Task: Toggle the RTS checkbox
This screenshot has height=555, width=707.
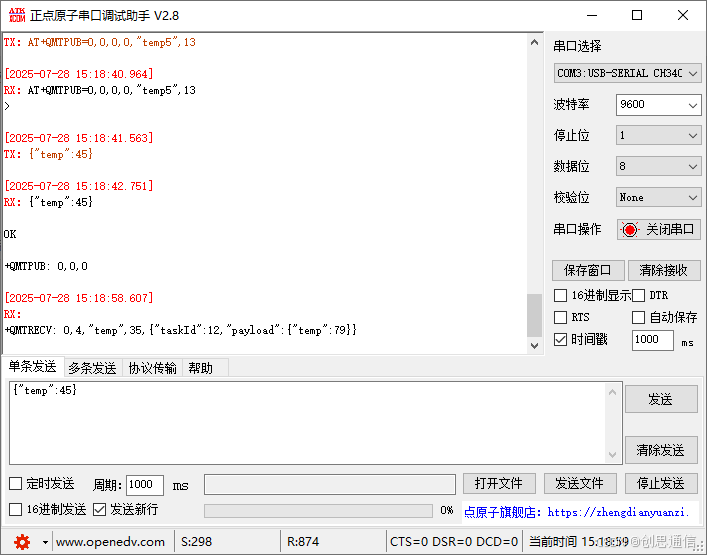Action: tap(560, 317)
